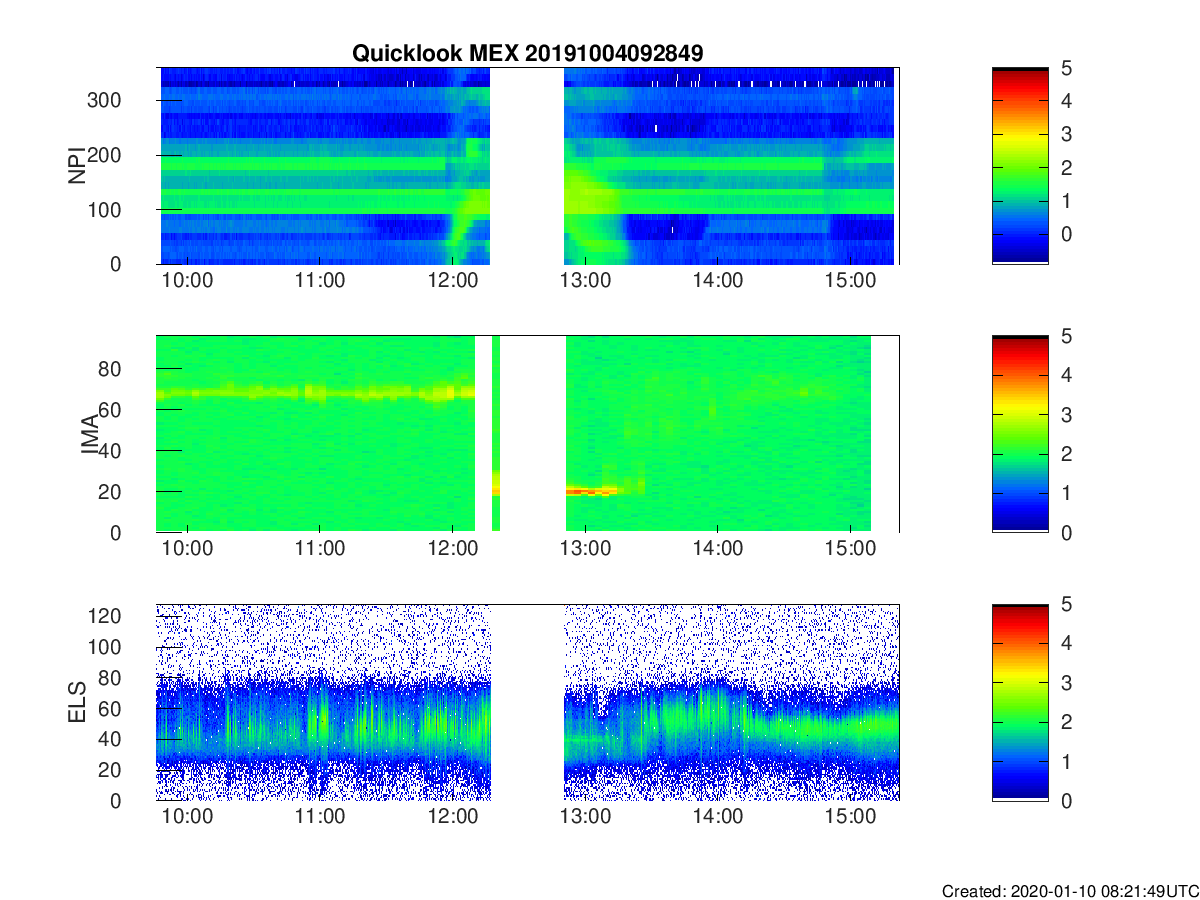Click the 13:00 tick label under NPI panel
The image size is (1200, 900).
pos(585,281)
